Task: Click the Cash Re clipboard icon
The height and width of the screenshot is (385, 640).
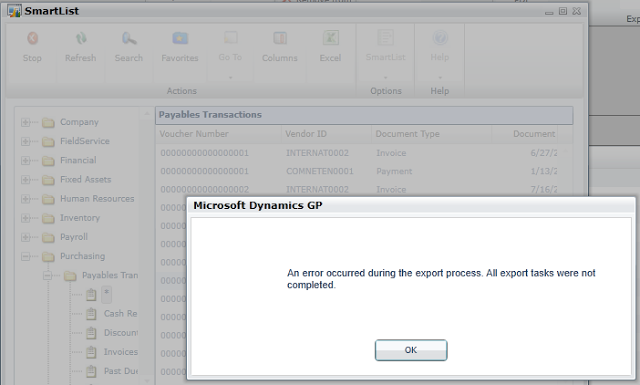Action: pyautogui.click(x=91, y=314)
